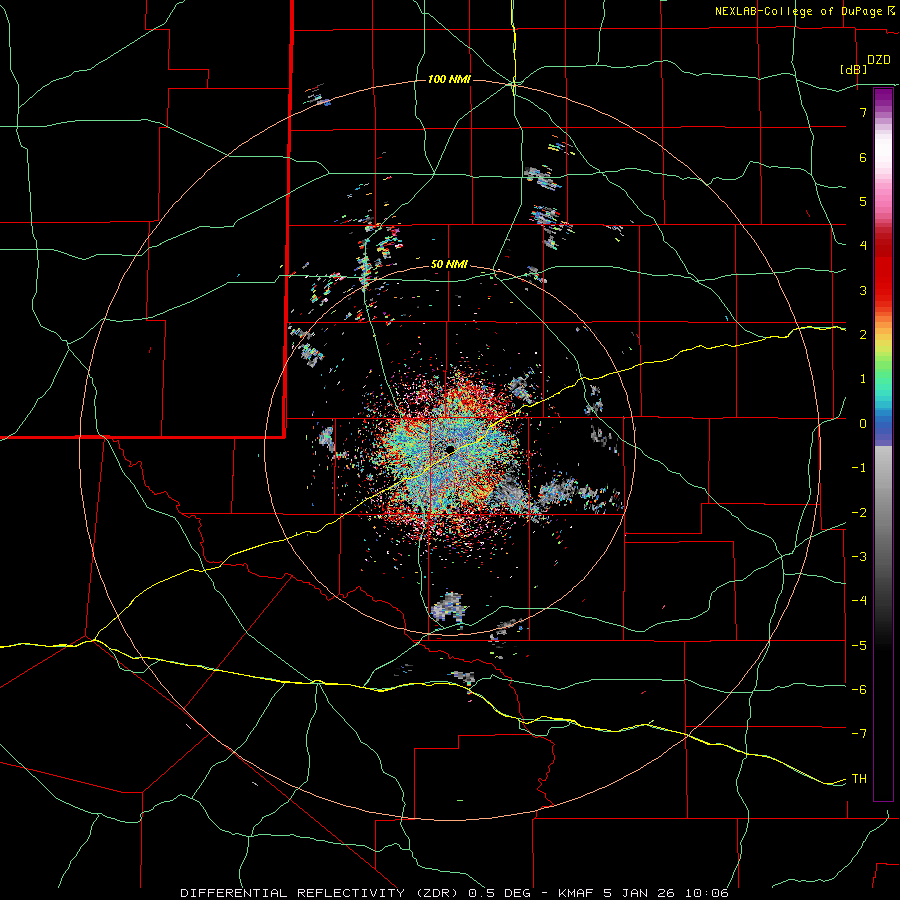Click the positive 6 scale tick label
Screen dimensions: 900x900
(863, 157)
